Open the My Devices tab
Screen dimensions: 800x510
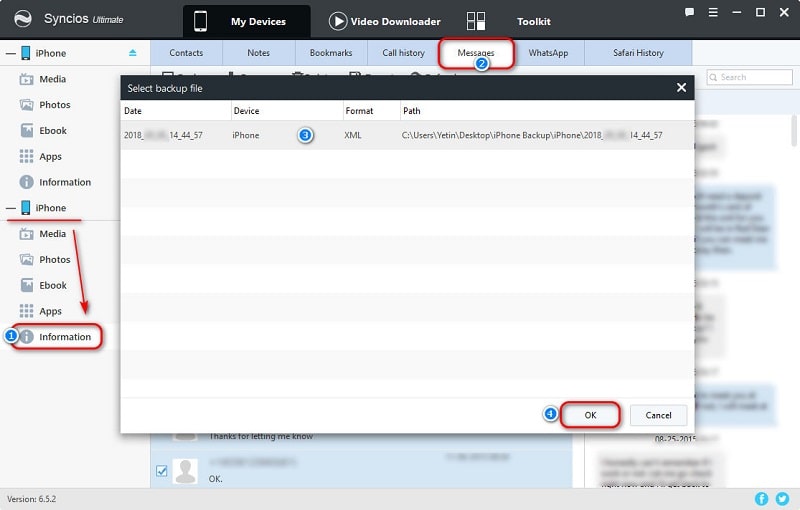pos(246,21)
